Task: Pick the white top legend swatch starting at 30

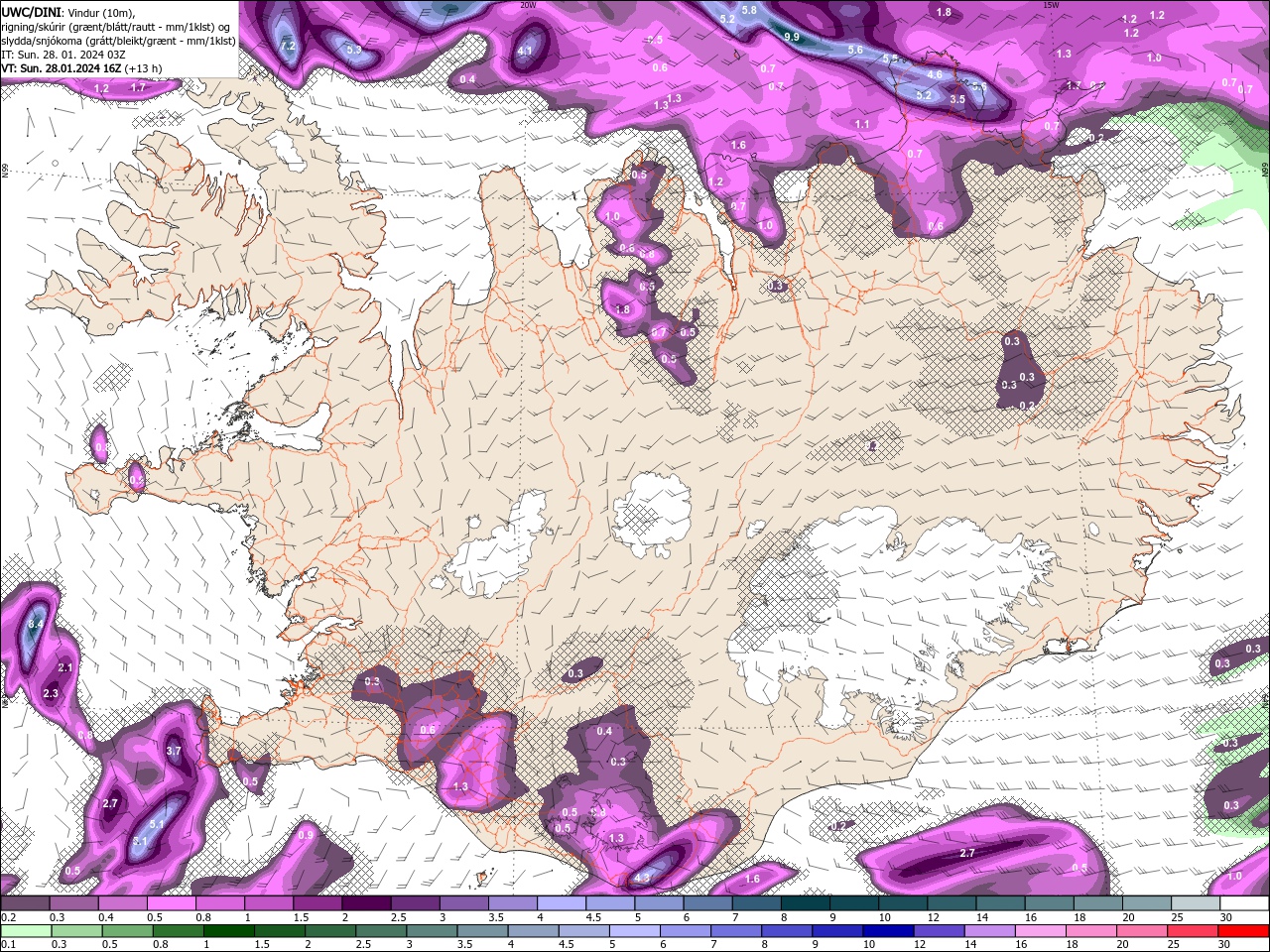Action: click(x=1244, y=903)
